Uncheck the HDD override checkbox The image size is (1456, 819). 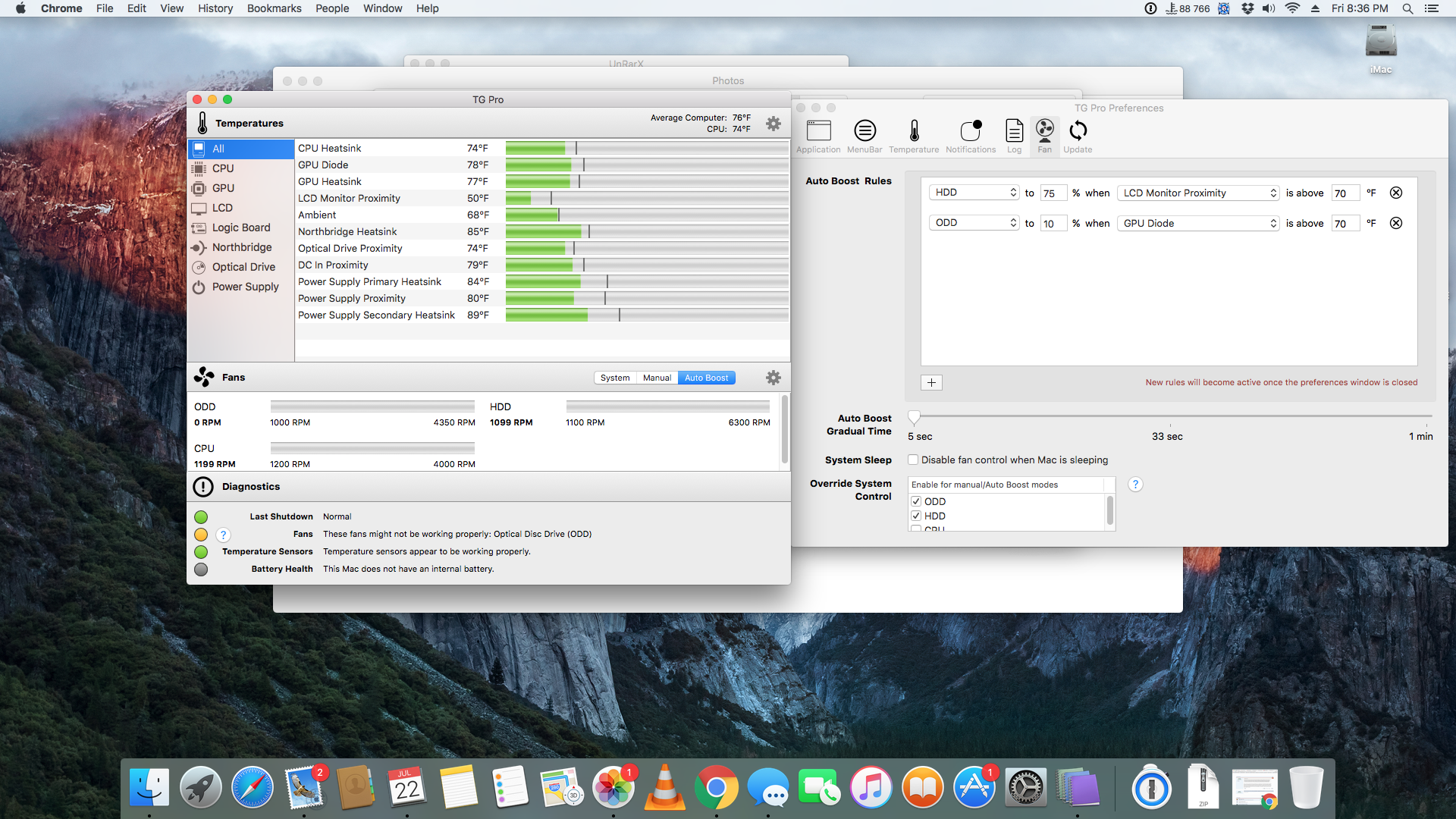pyautogui.click(x=916, y=516)
